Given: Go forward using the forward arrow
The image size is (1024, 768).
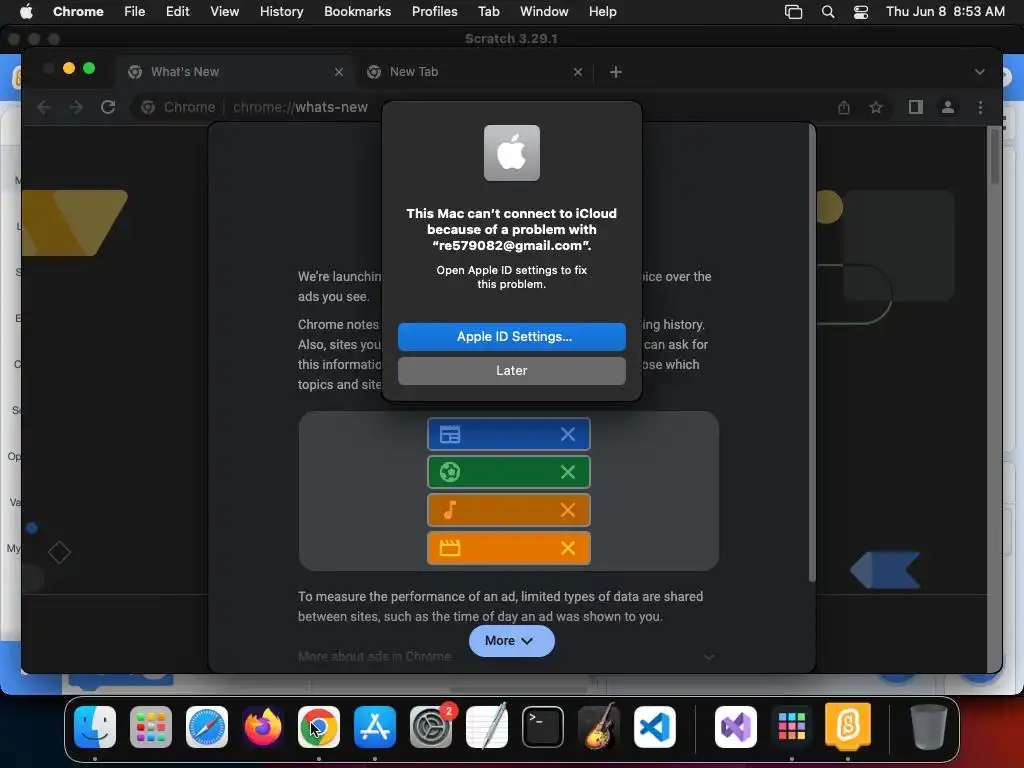Looking at the screenshot, I should (x=76, y=107).
